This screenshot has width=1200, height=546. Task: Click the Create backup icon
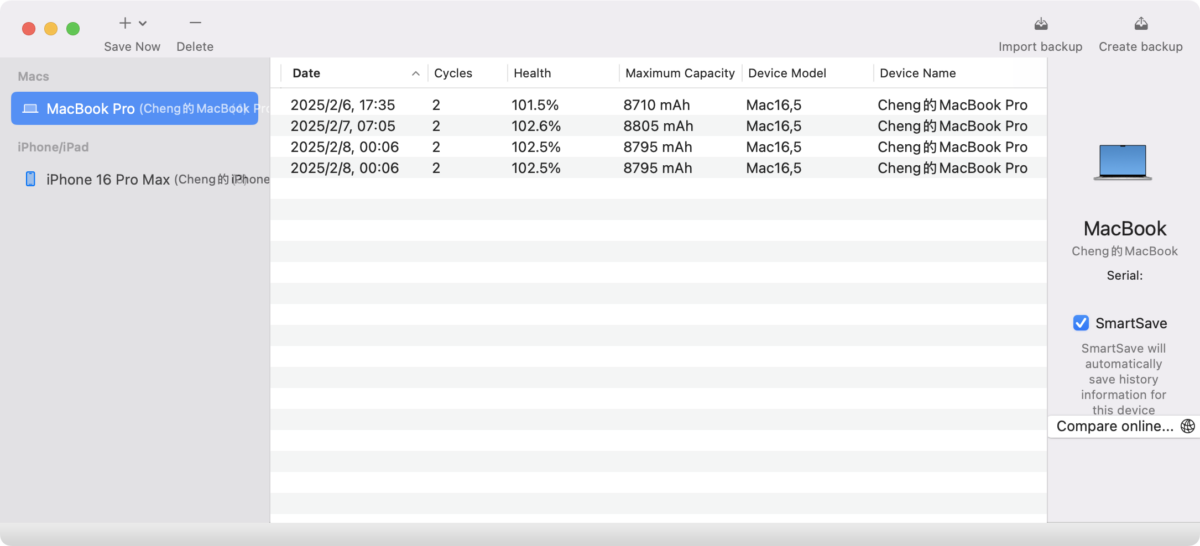[1140, 23]
